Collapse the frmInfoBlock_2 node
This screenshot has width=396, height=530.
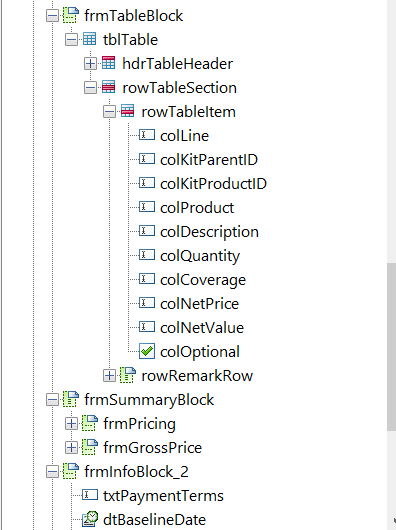pos(52,472)
